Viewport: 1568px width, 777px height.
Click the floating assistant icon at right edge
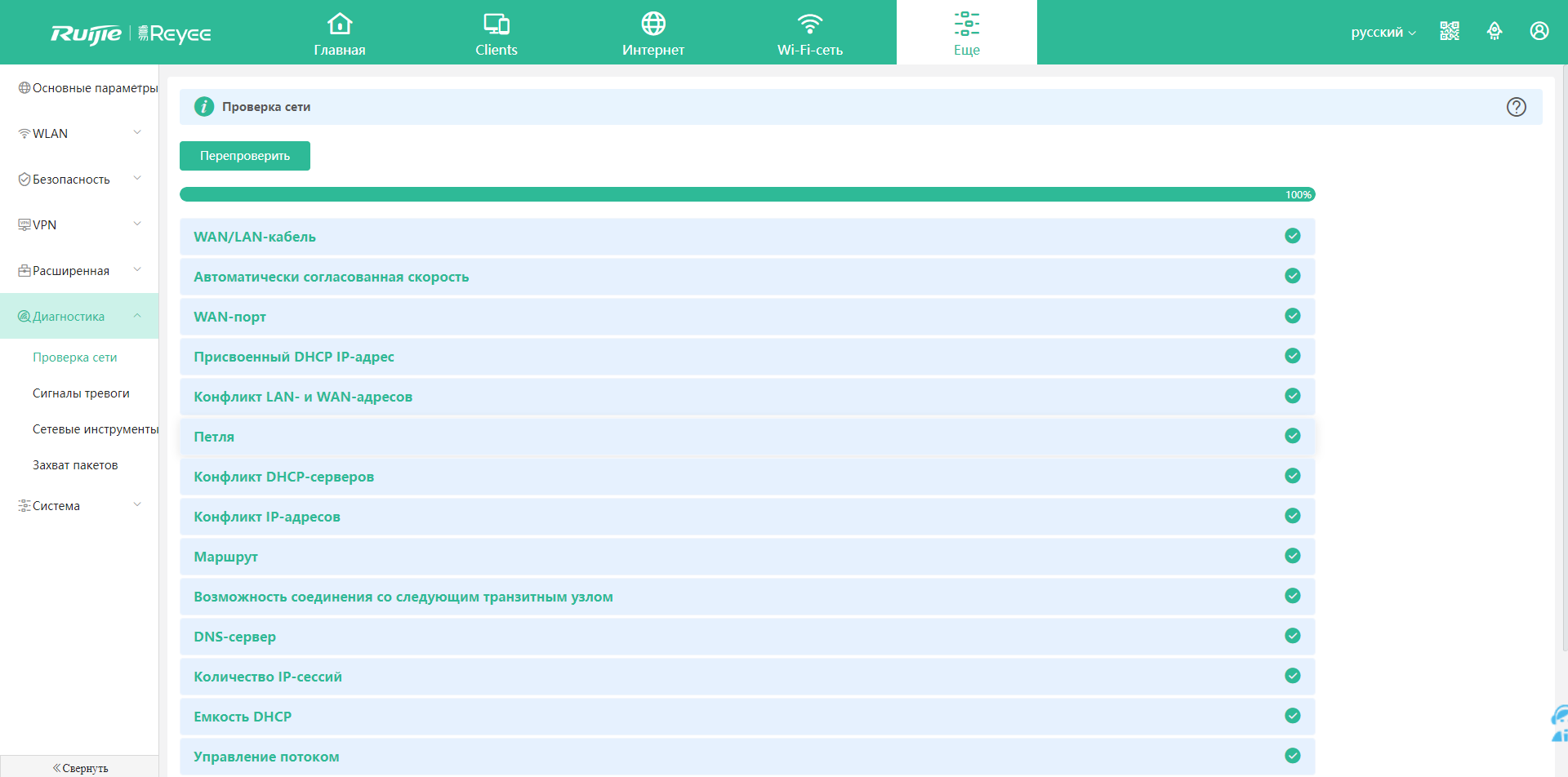(1559, 723)
